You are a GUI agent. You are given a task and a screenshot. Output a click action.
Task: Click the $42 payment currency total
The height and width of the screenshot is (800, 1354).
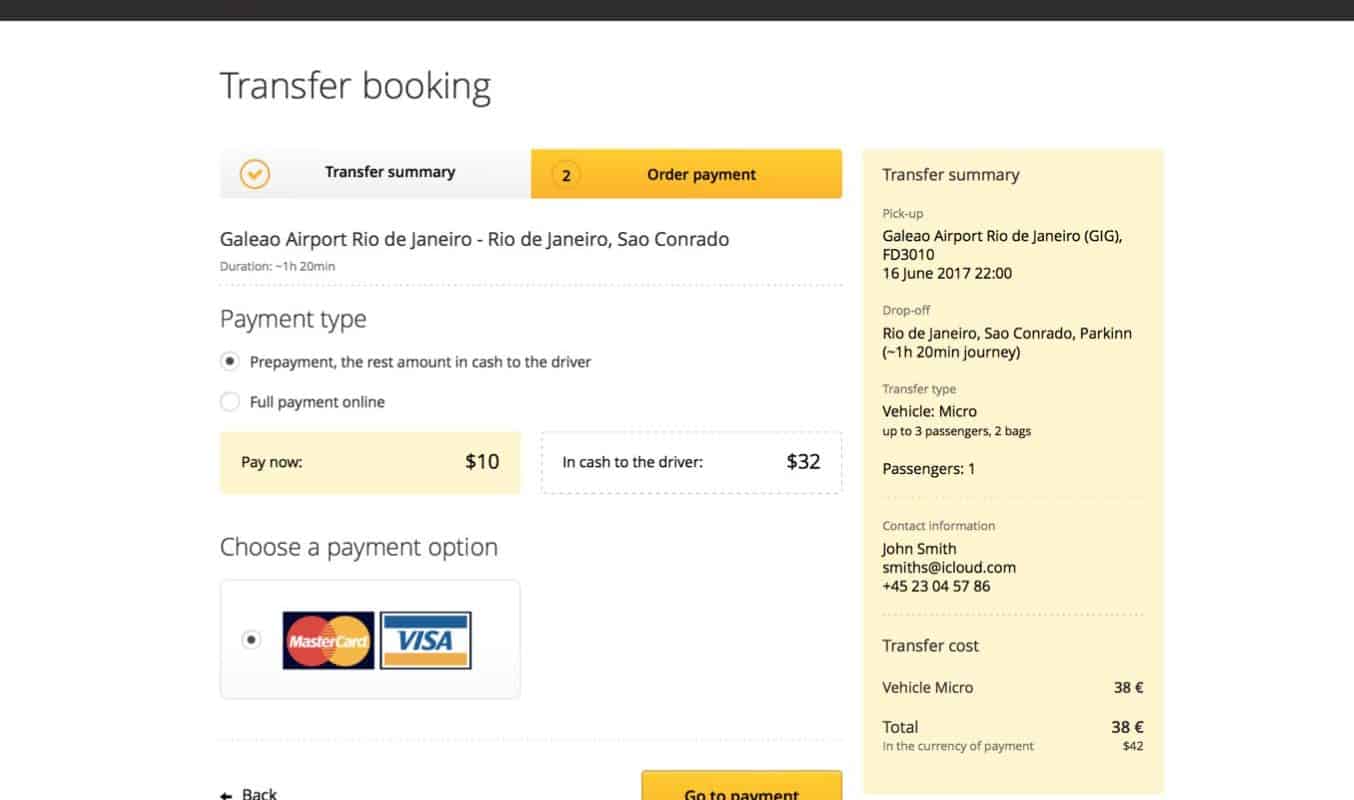(1132, 746)
